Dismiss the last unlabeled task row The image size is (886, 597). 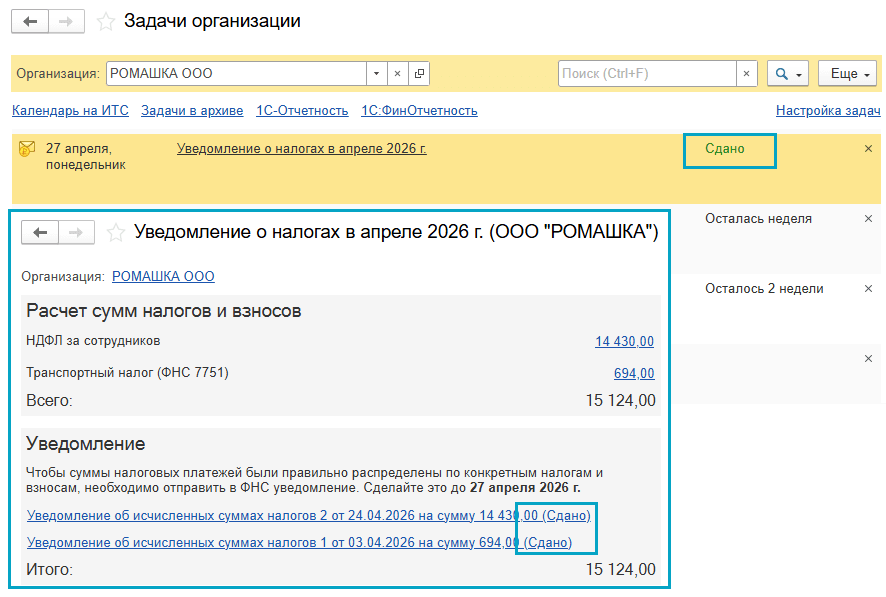868,359
